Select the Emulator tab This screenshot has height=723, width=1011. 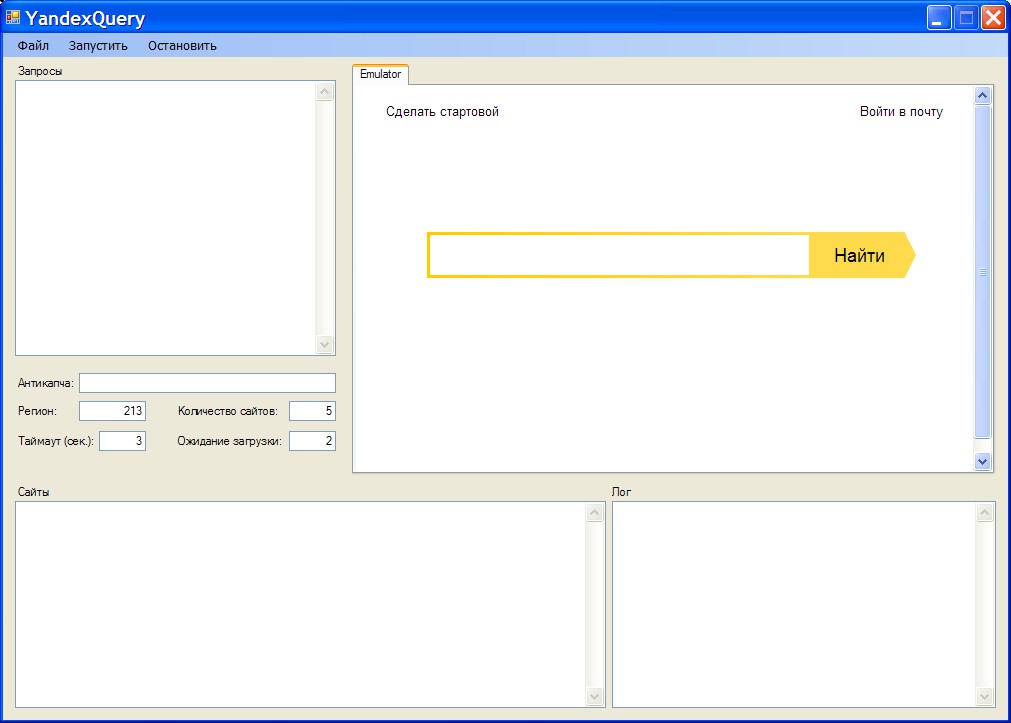coord(380,74)
